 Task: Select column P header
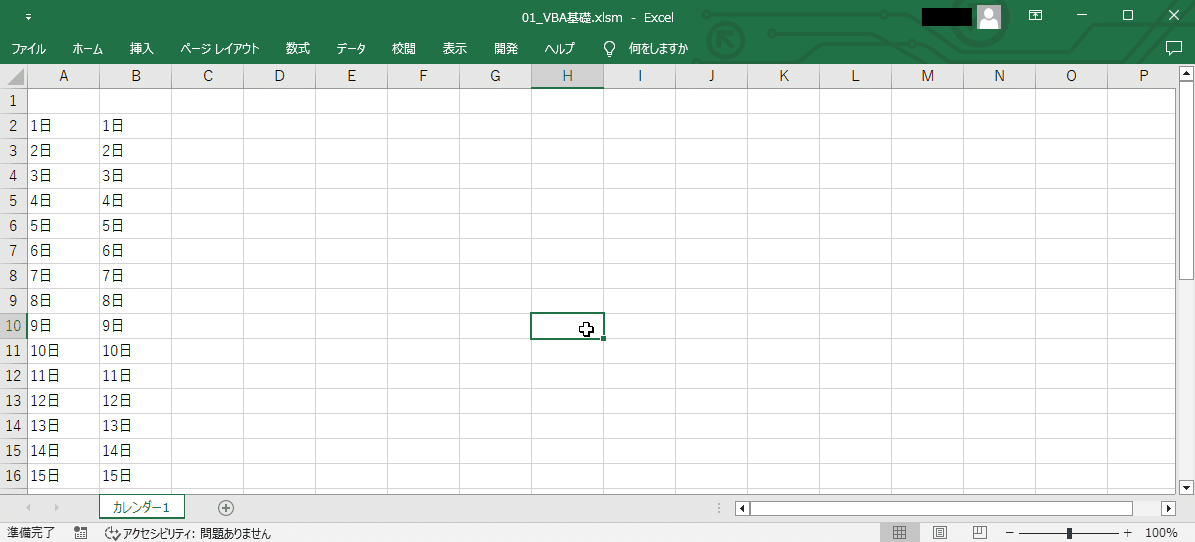pyautogui.click(x=1141, y=76)
